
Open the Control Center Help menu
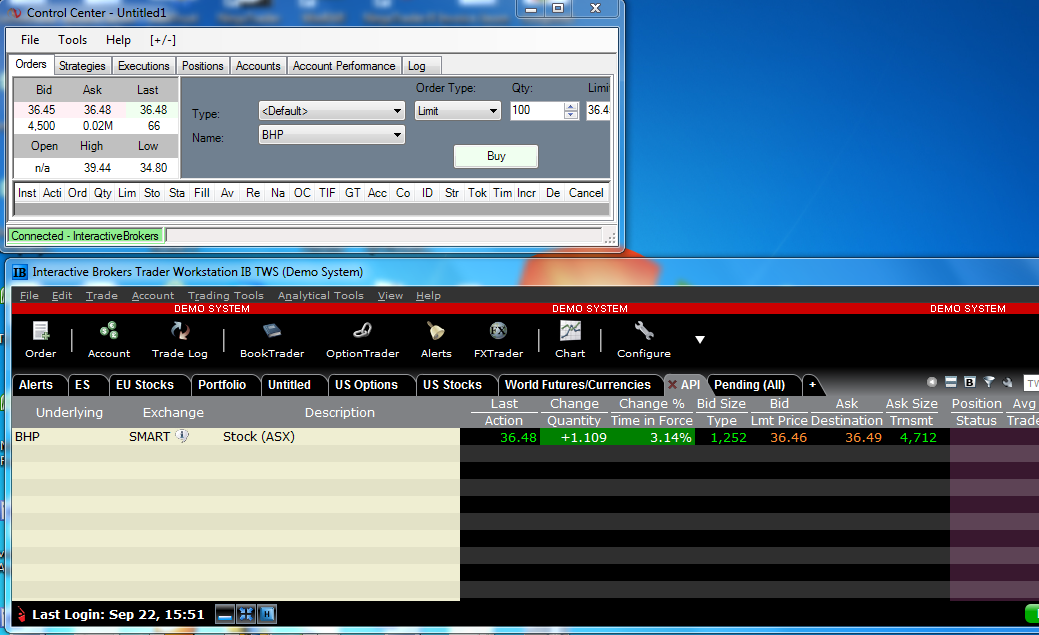(x=118, y=40)
